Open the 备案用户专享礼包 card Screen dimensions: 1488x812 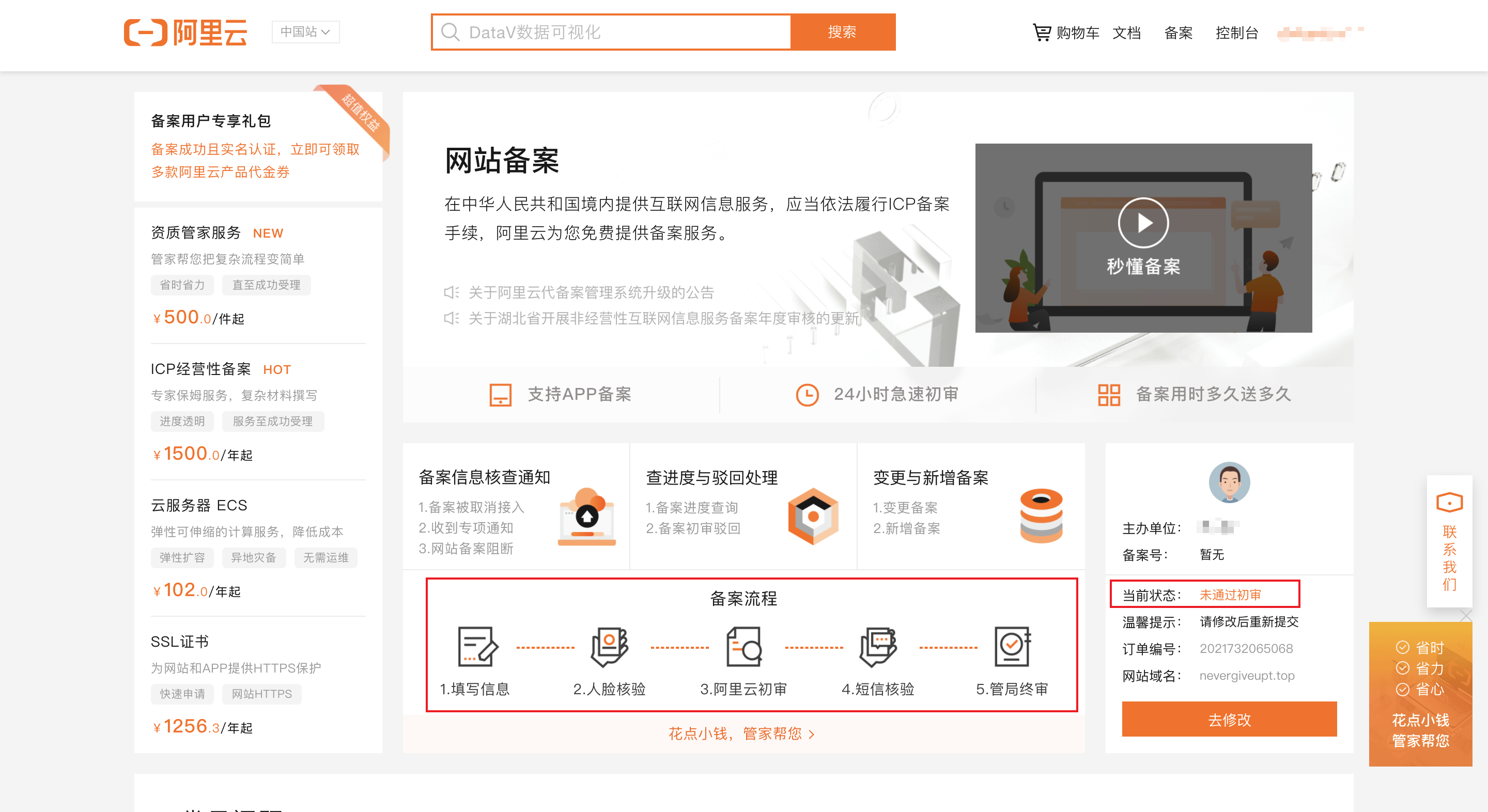pos(258,146)
